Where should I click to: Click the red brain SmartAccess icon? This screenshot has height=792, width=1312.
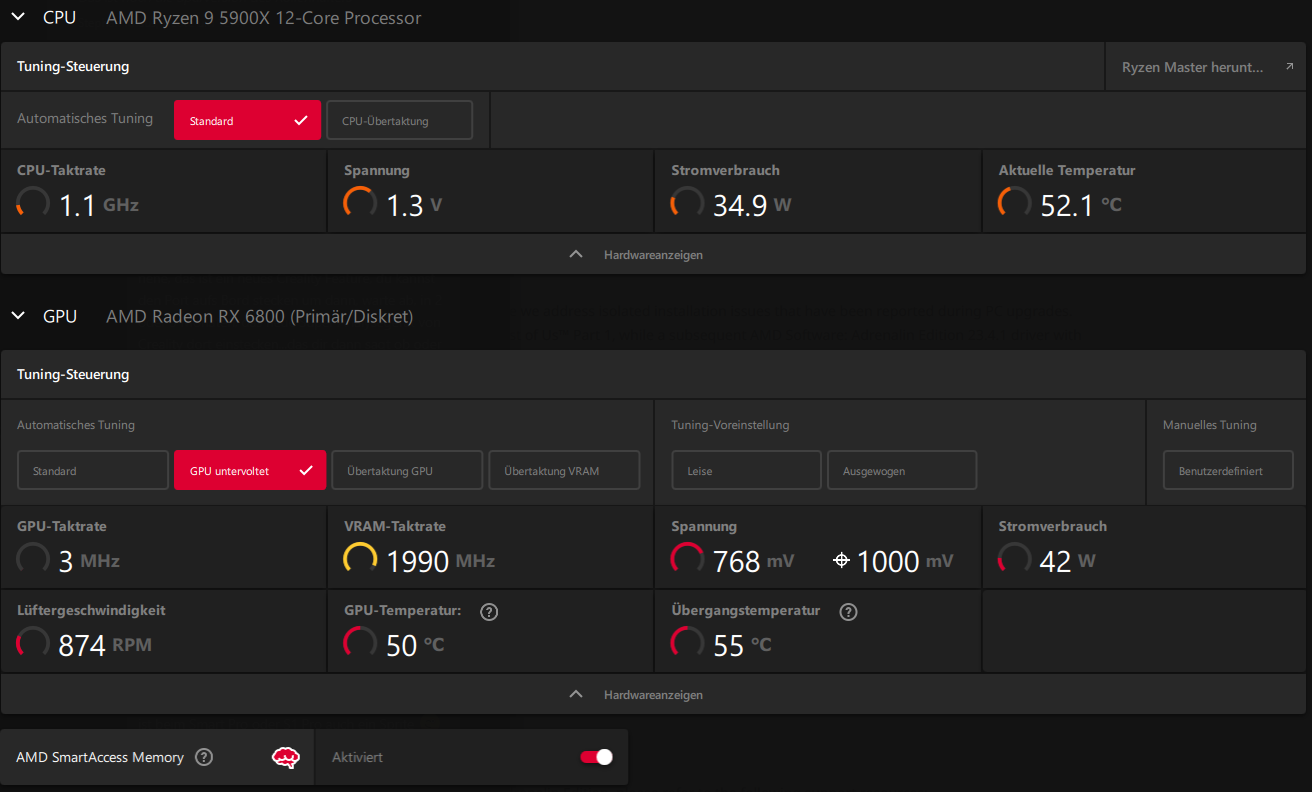tap(286, 757)
